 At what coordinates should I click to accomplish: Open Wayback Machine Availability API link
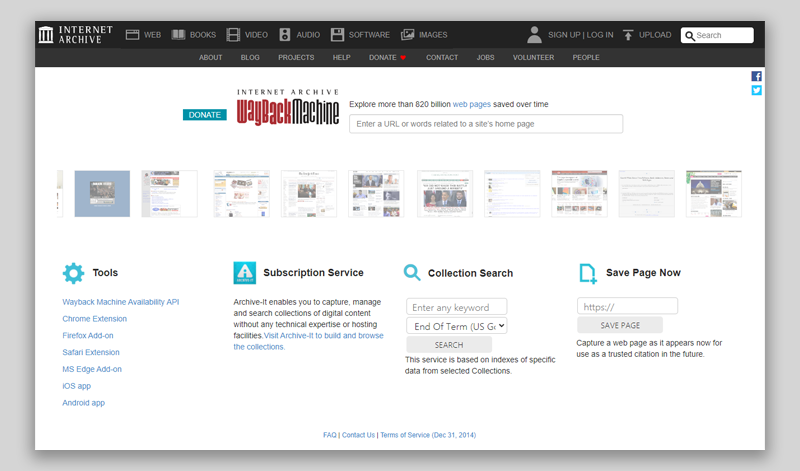point(120,302)
